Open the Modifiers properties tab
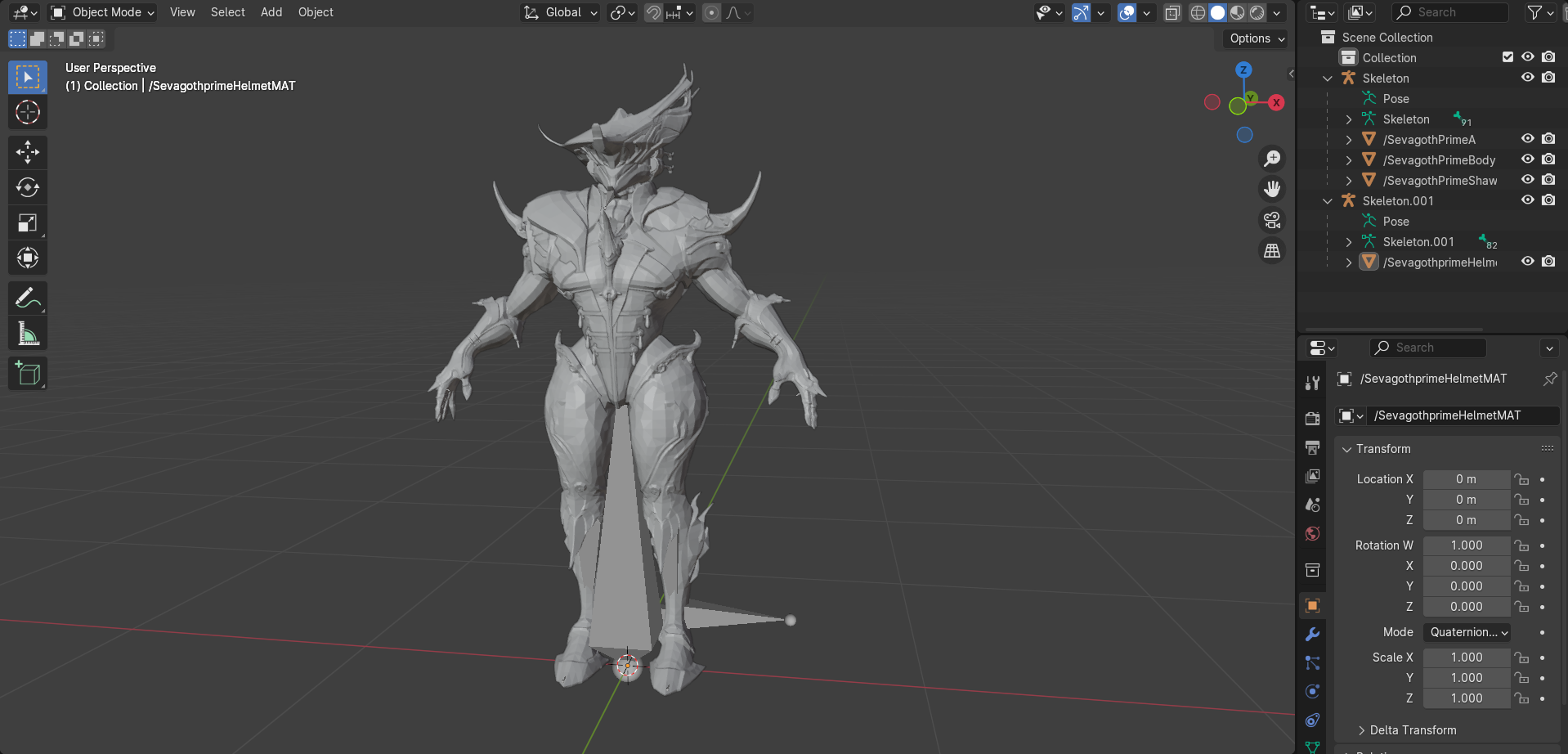 [x=1312, y=634]
